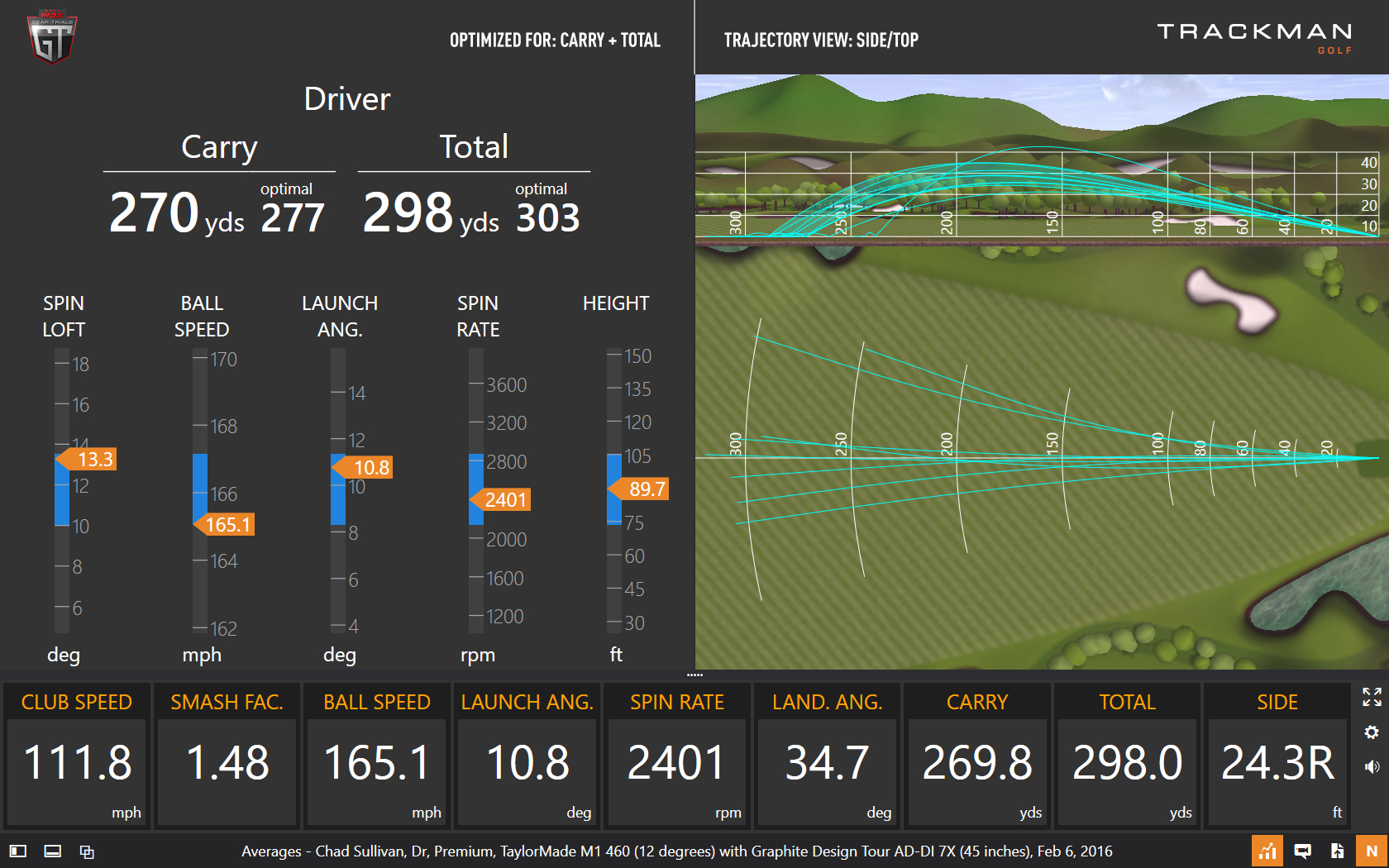Click the Spin Loft gauge heading
Screen dimensions: 1389x868
(64, 316)
